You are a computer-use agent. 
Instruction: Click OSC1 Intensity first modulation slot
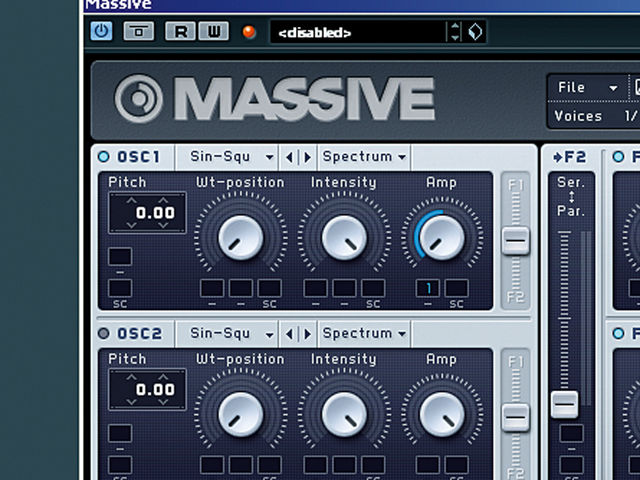[316, 288]
